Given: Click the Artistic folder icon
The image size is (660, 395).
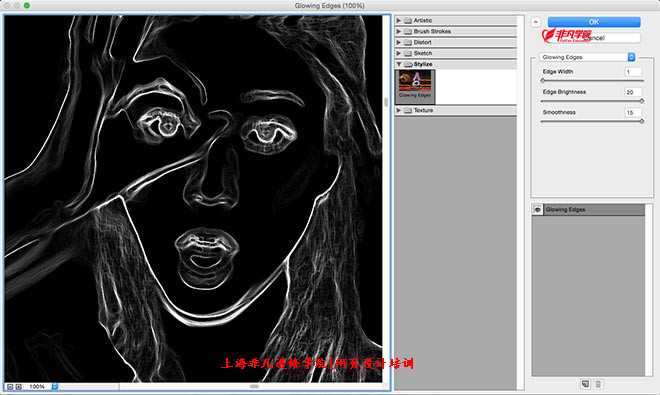Looking at the screenshot, I should 407,20.
